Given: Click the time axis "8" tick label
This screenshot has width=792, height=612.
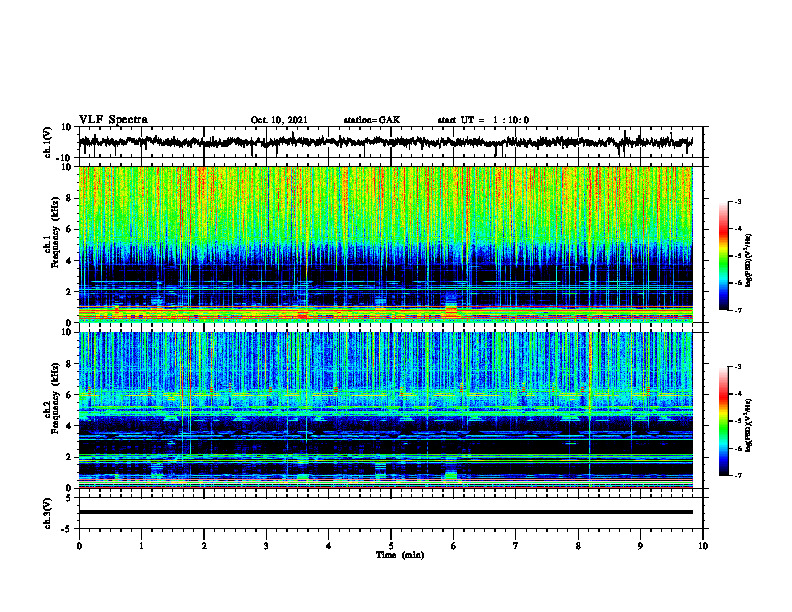Looking at the screenshot, I should (x=578, y=546).
